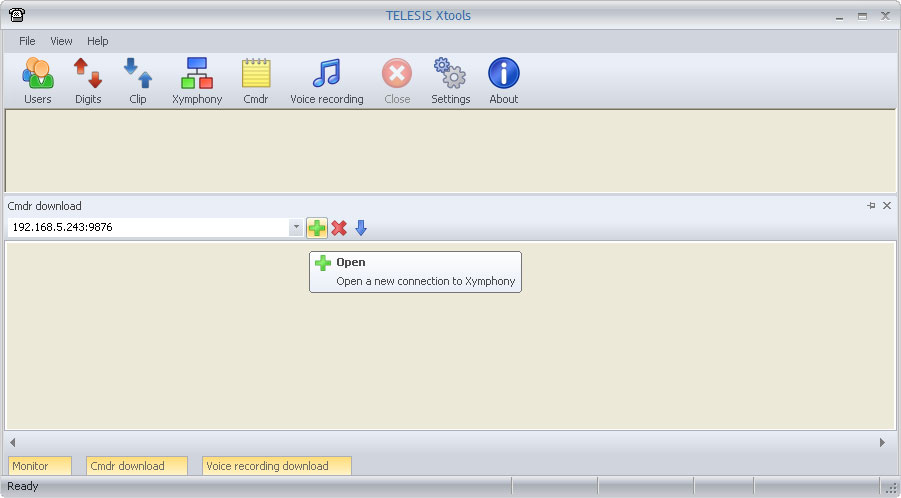Click the red X disconnect icon
This screenshot has height=498, width=901.
point(339,228)
